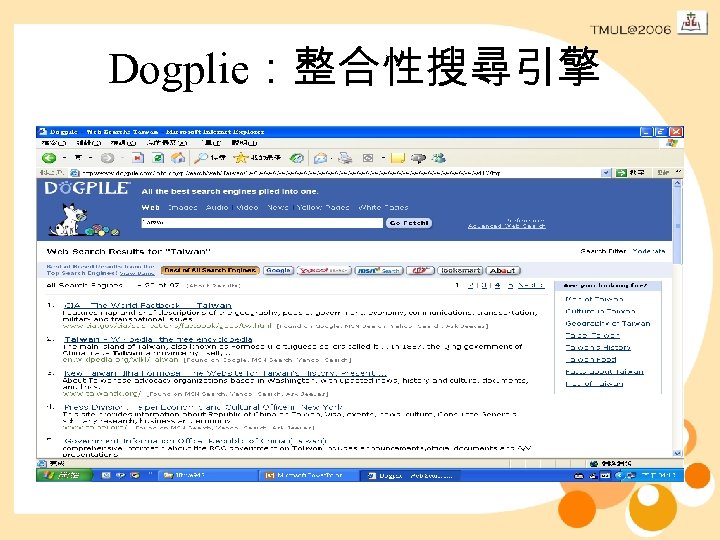Select Best of All Search Engines button
This screenshot has height=540, width=720.
pos(210,270)
